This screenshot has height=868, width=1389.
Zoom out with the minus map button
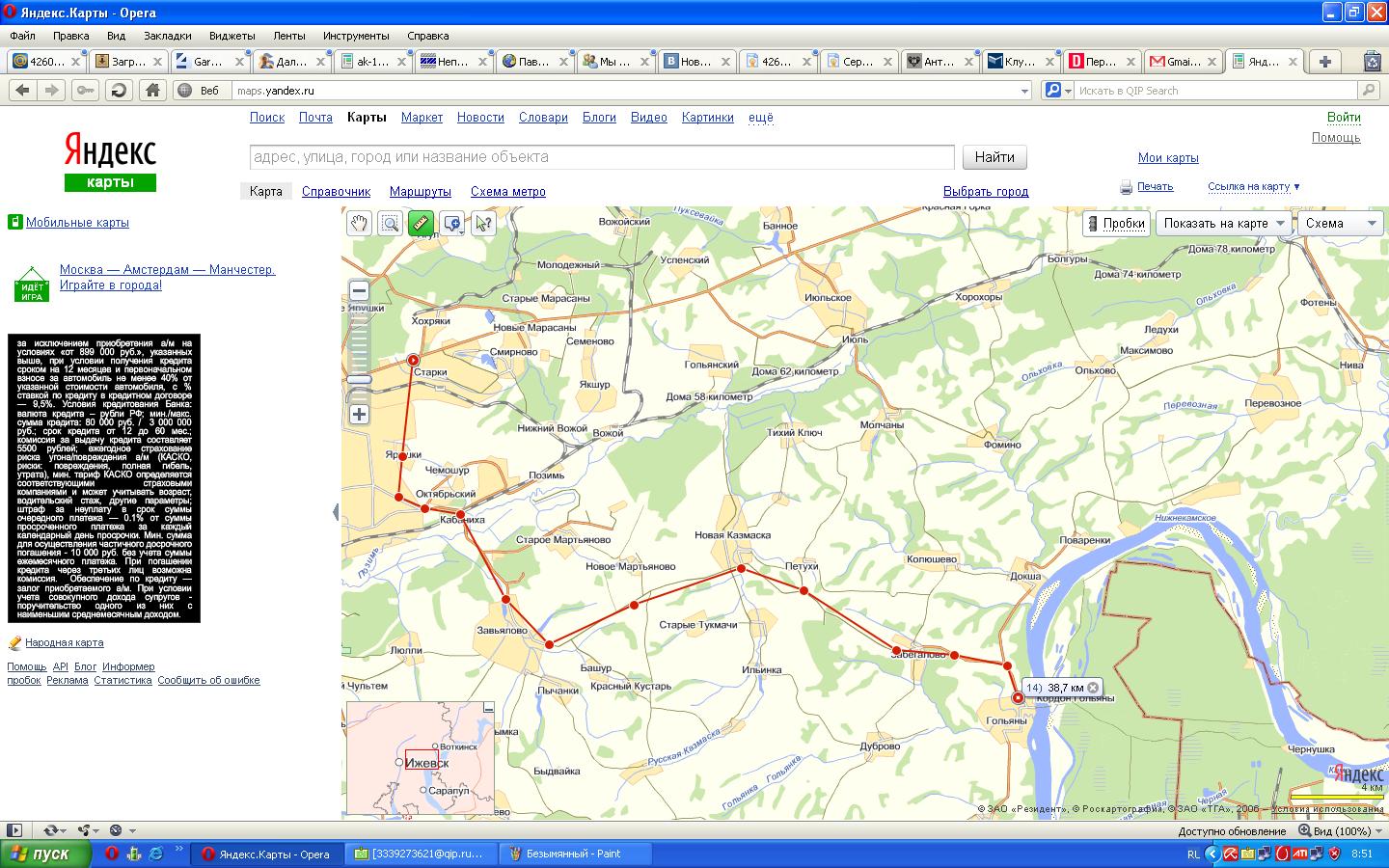(x=359, y=290)
